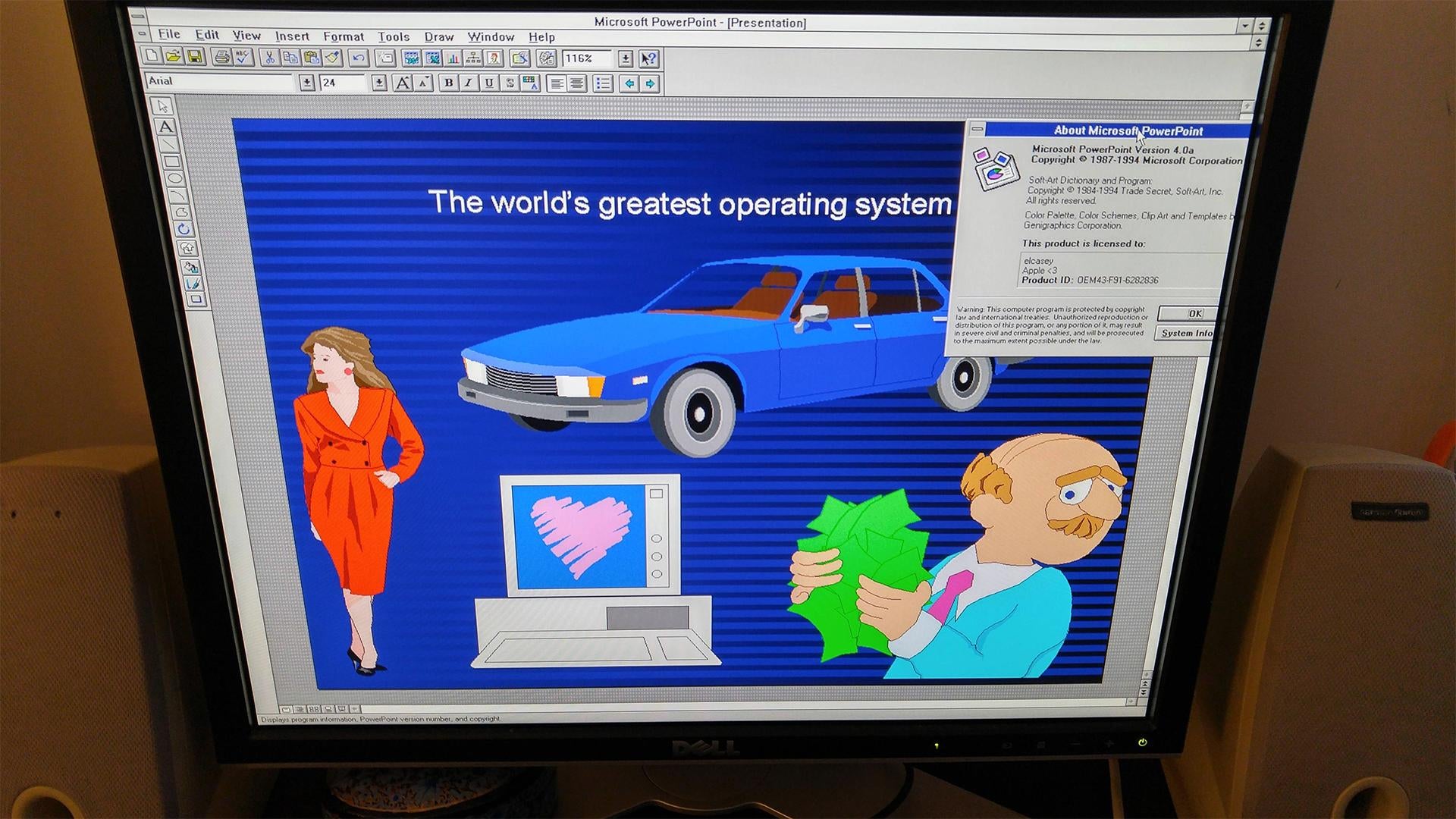Screen dimensions: 1456x819
Task: Toggle Center alignment button
Action: coord(577,83)
